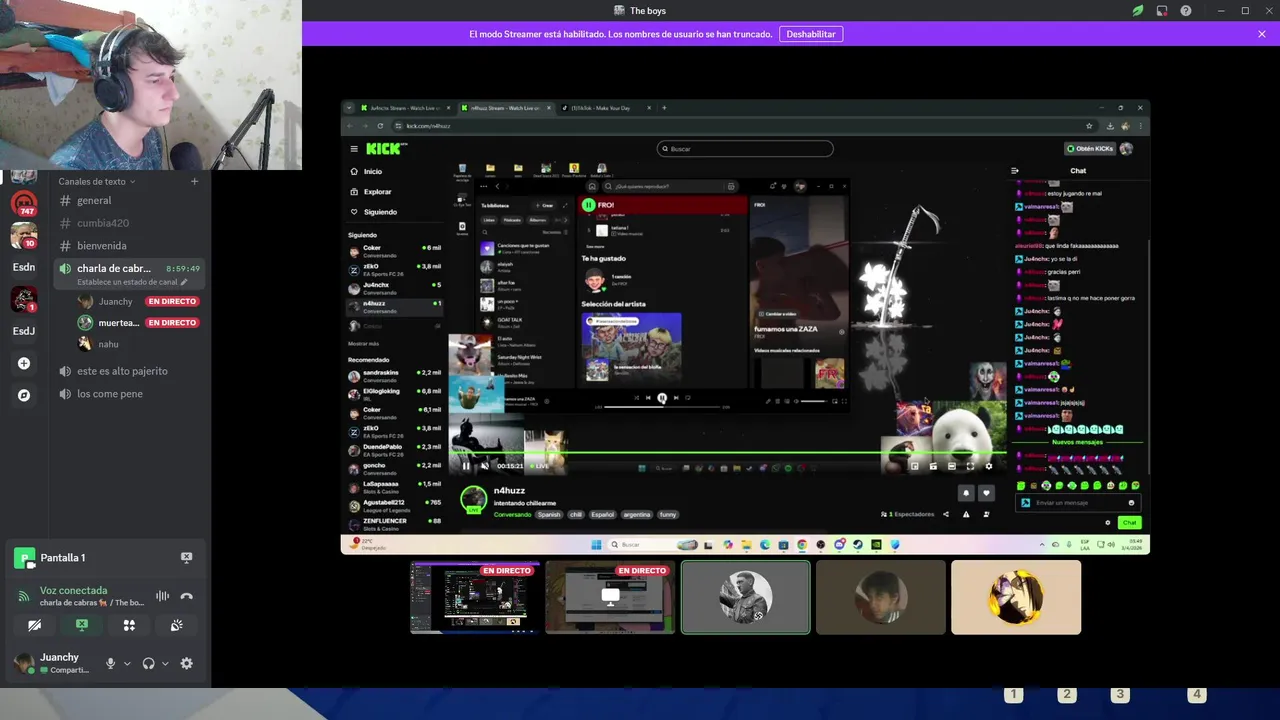
Task: Enable notifications with the bell button
Action: (x=966, y=493)
